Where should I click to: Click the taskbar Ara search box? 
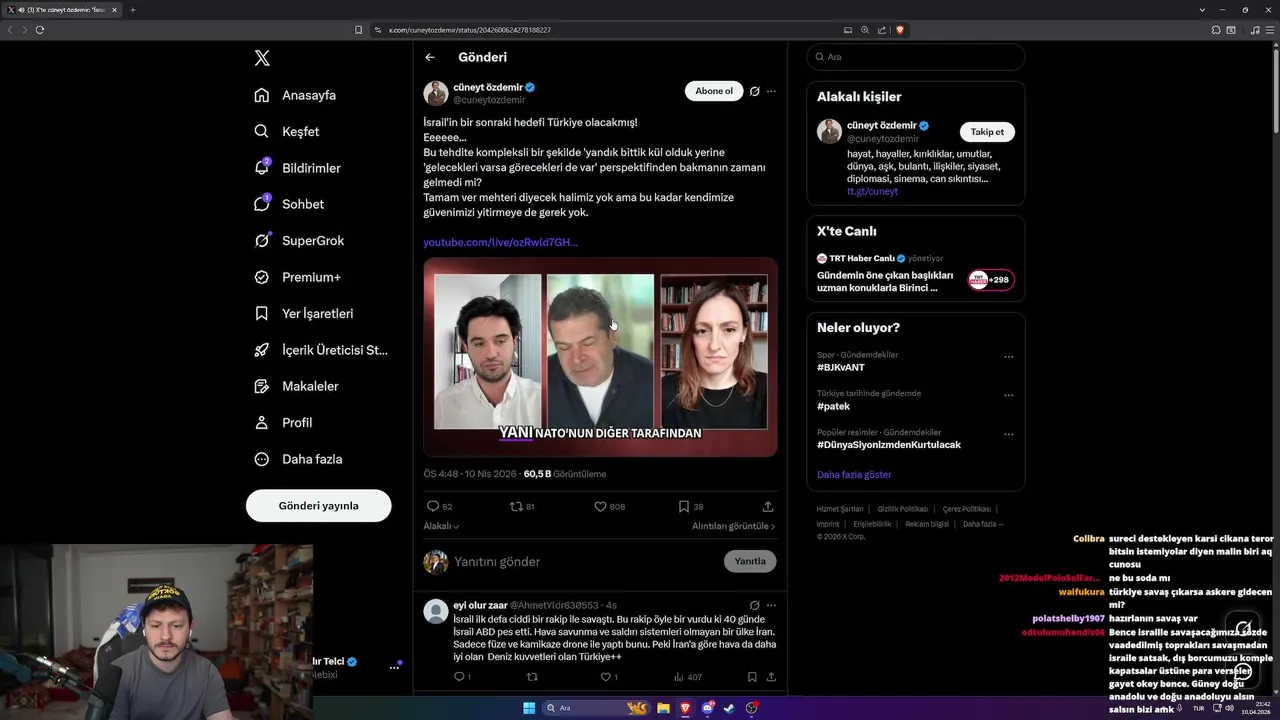pyautogui.click(x=597, y=708)
